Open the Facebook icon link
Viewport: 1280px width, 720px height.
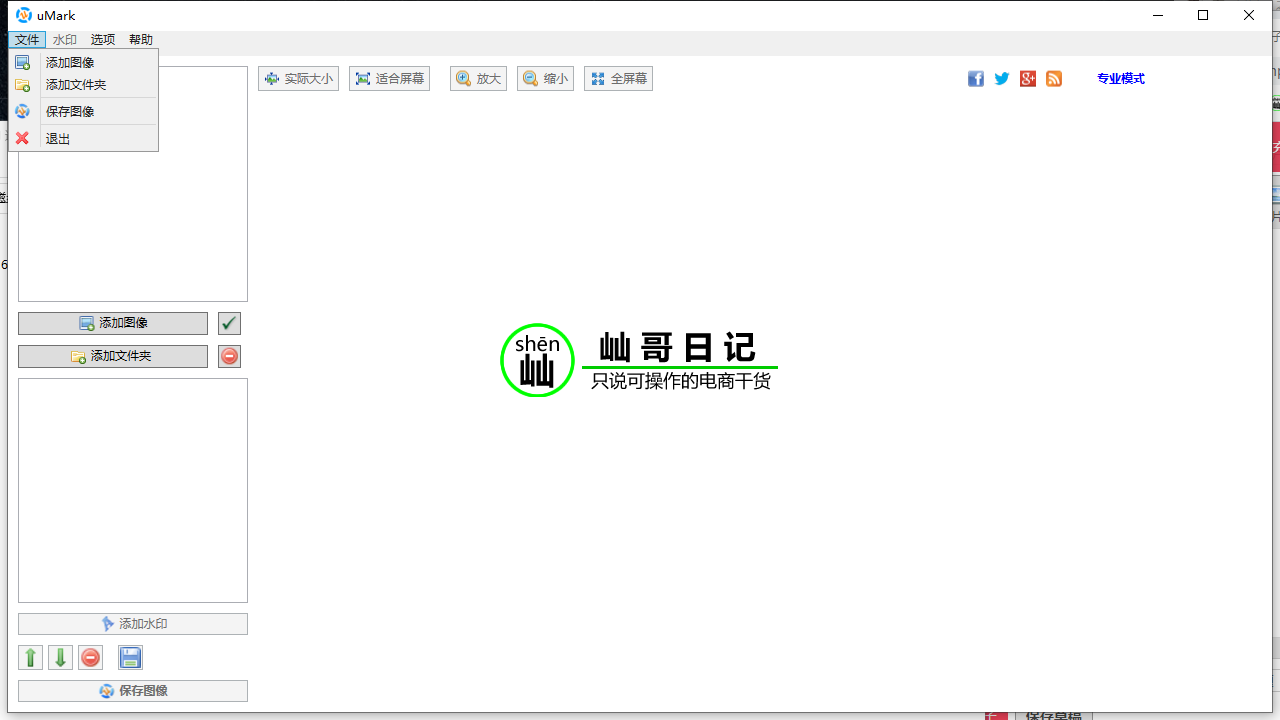click(x=976, y=79)
